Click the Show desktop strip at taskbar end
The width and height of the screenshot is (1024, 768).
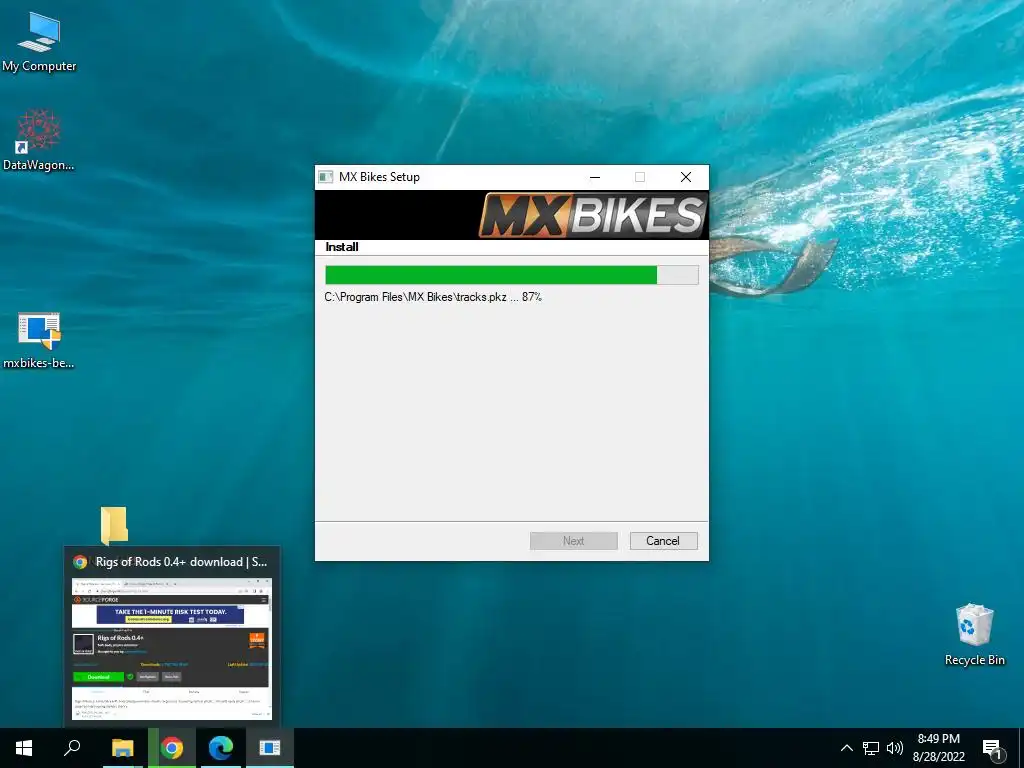point(1021,748)
